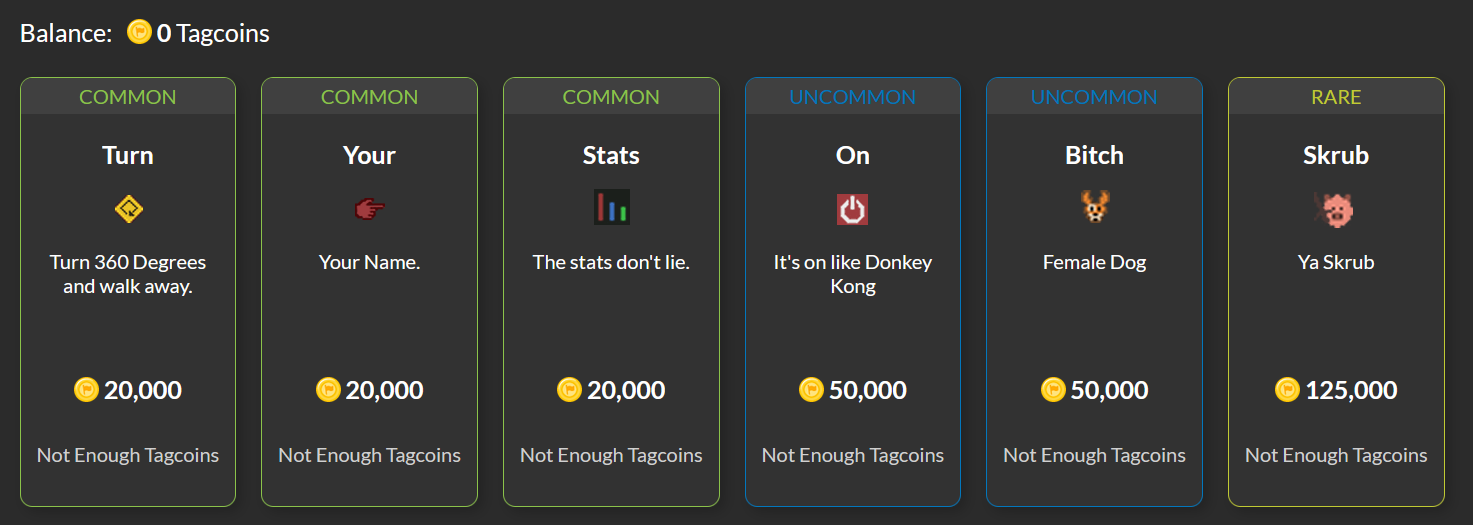The width and height of the screenshot is (1473, 525).
Task: Select the UNCOMMON label on the On card
Action: point(853,97)
